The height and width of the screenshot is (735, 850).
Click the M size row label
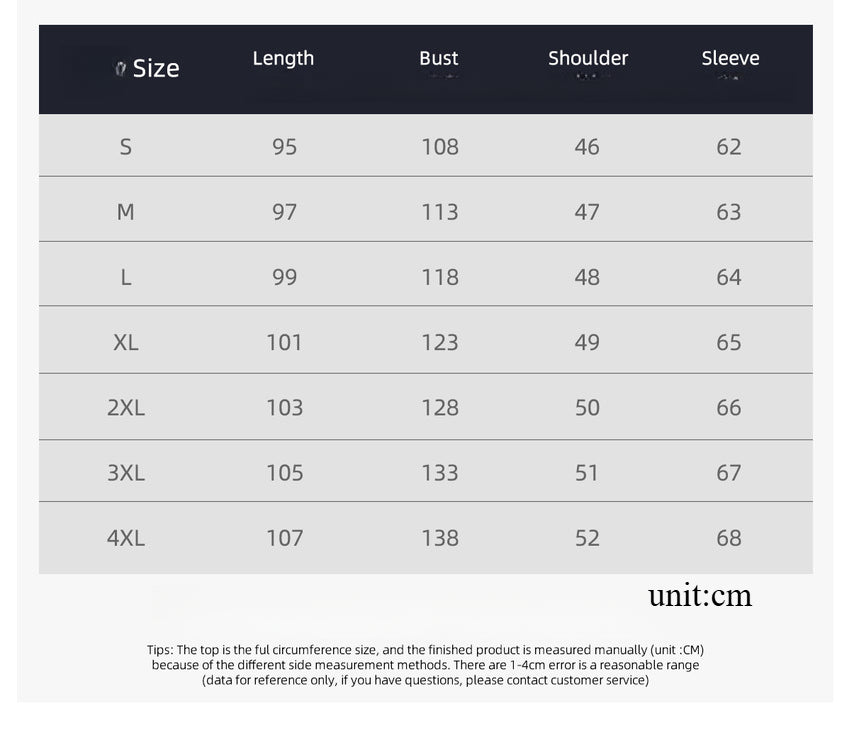pyautogui.click(x=126, y=212)
